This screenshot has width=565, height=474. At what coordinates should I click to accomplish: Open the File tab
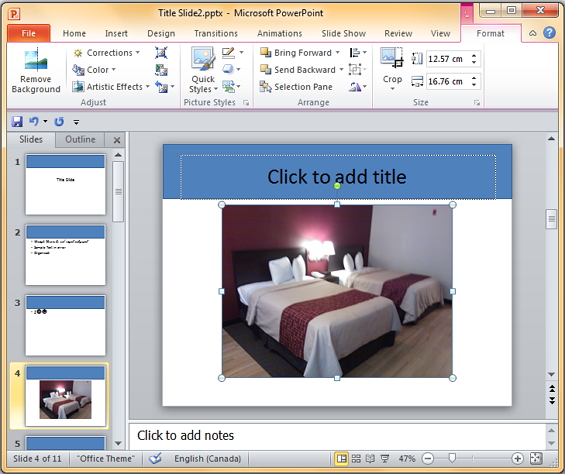pos(28,33)
